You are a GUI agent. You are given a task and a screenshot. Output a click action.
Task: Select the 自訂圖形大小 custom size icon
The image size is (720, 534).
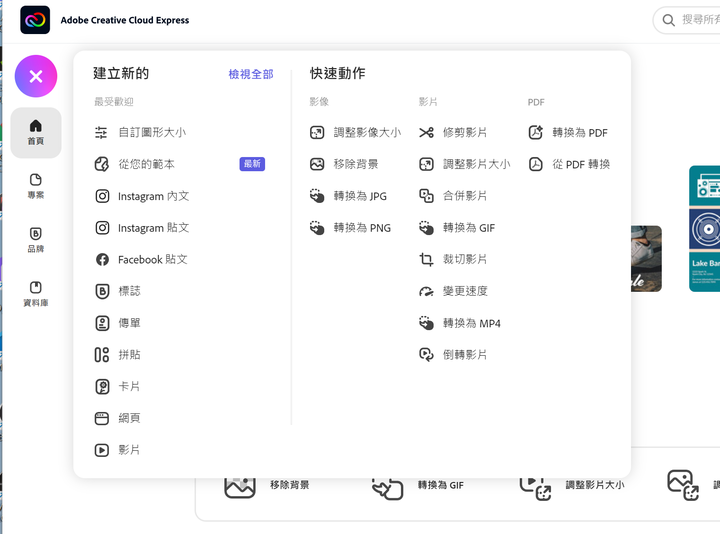pos(101,133)
